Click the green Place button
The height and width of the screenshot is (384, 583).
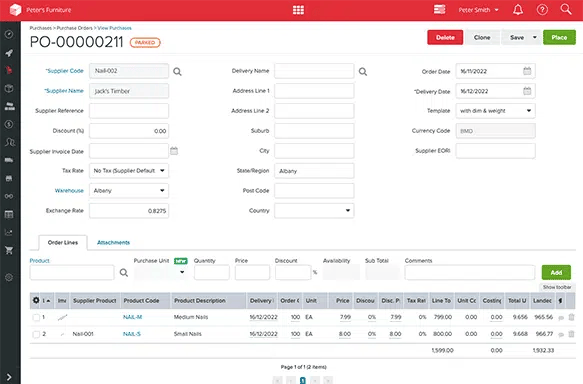[559, 37]
